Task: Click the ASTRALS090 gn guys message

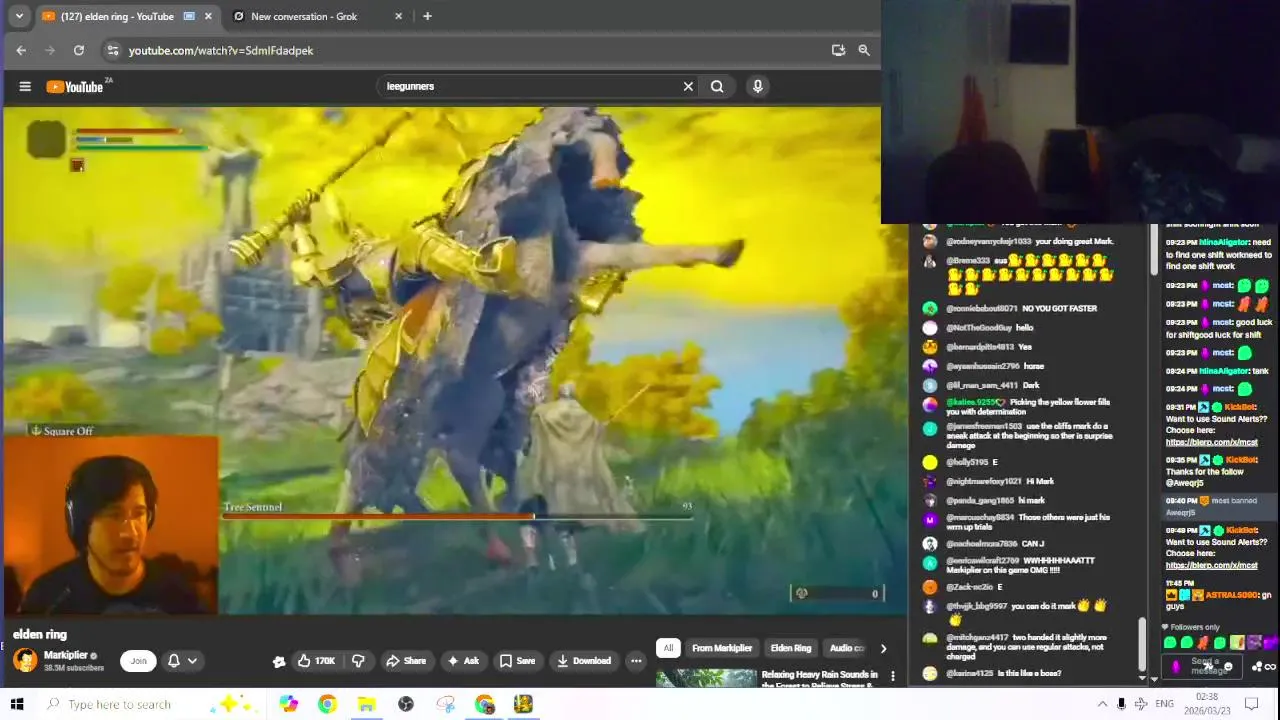Action: pyautogui.click(x=1217, y=600)
